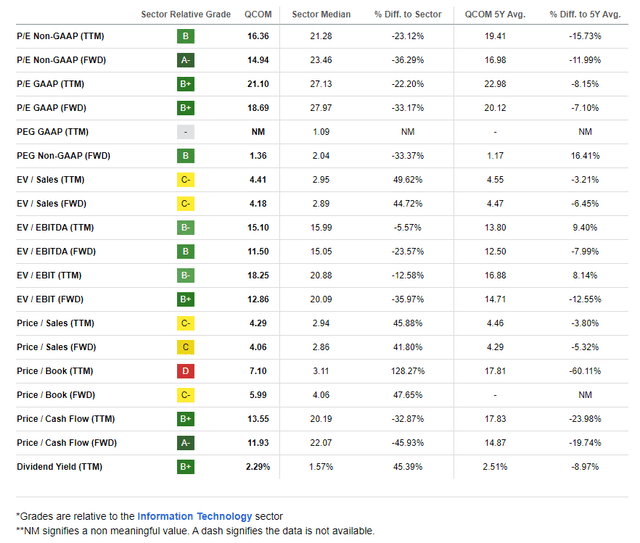The width and height of the screenshot is (640, 543).
Task: Select the EV / EBITDA (TTM) row label
Action: (x=55, y=227)
